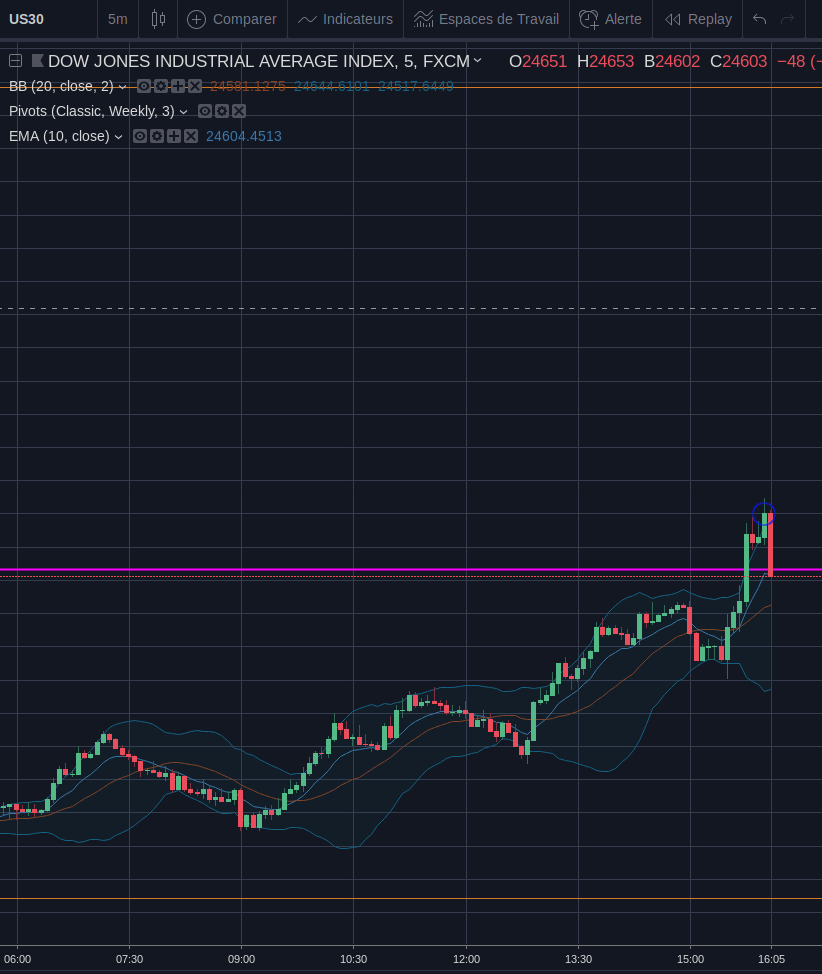The height and width of the screenshot is (974, 822).
Task: Click the Alerte button
Action: point(610,19)
